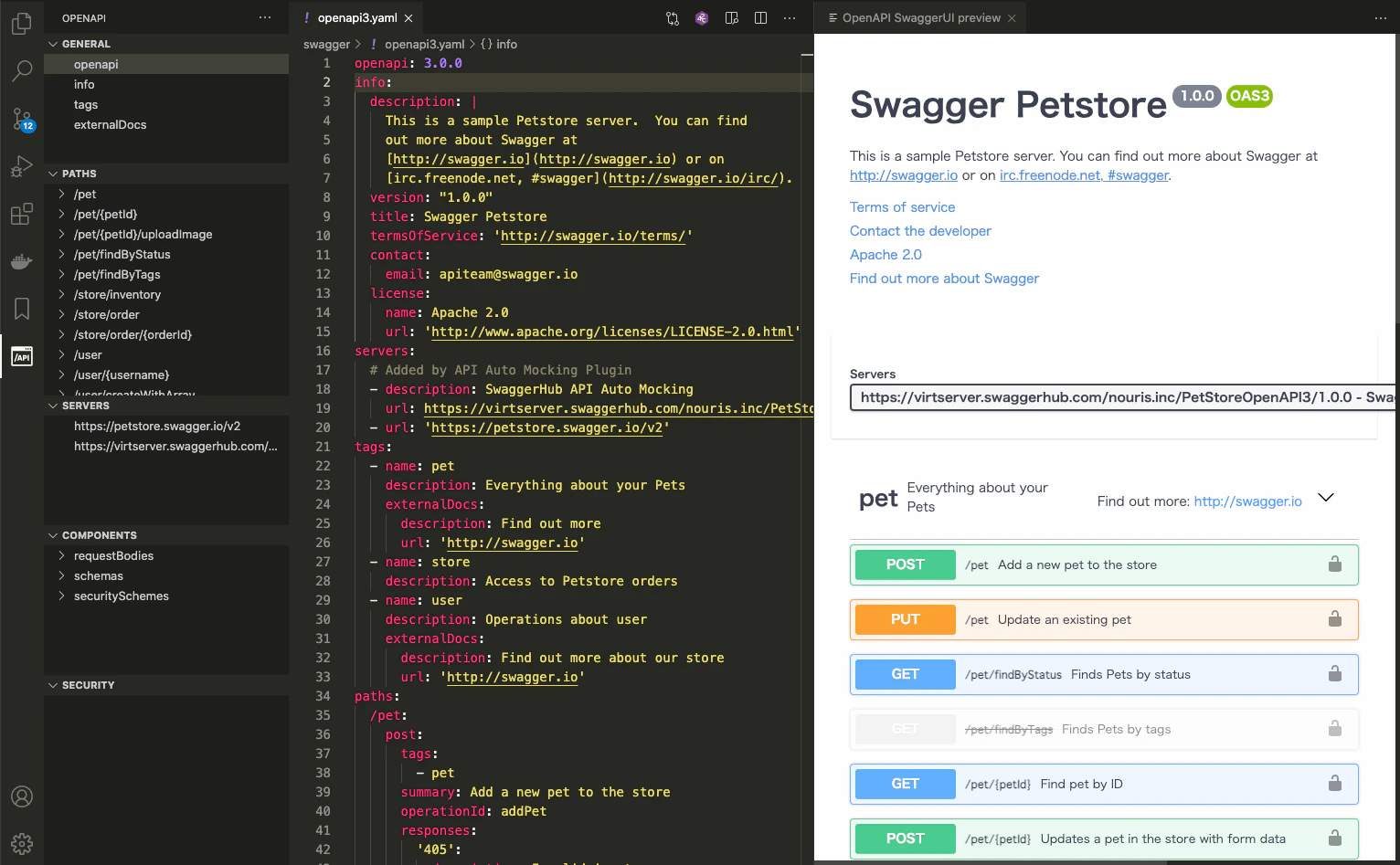Collapse the SECURITY section
Image resolution: width=1400 pixels, height=865 pixels.
[x=52, y=685]
